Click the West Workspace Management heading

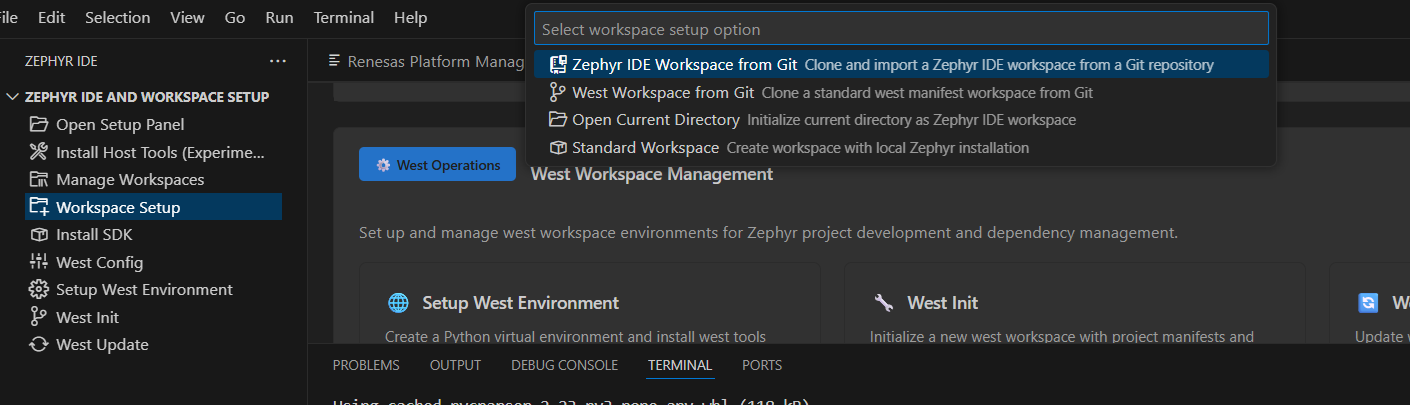click(x=651, y=174)
